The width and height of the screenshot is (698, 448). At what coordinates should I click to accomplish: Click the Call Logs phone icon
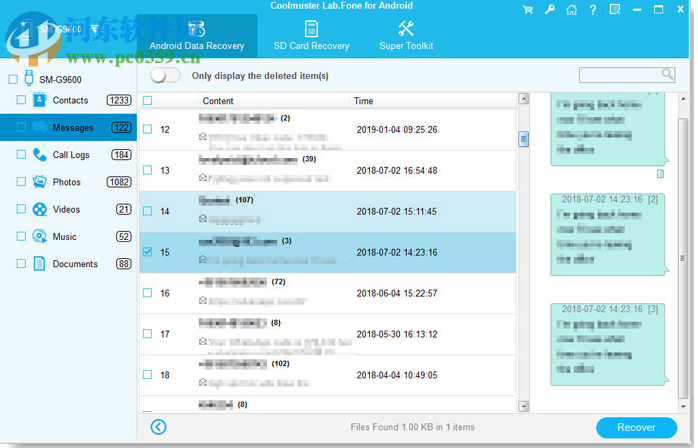pos(40,155)
